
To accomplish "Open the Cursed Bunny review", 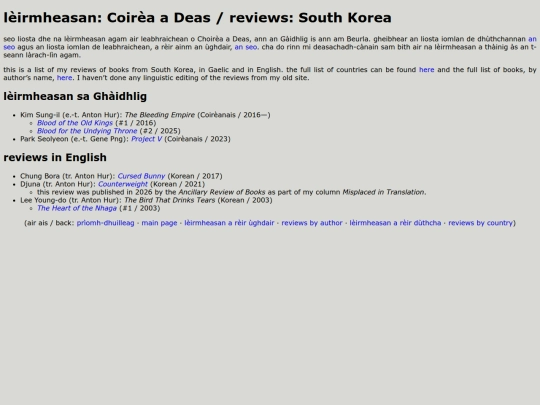I will click(141, 176).
